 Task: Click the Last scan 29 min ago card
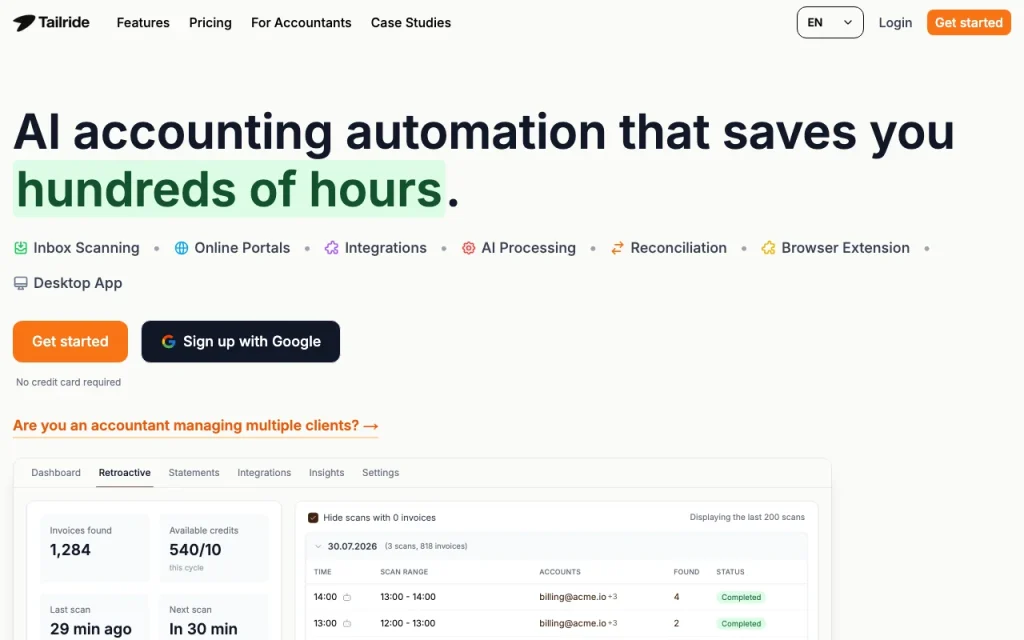(x=95, y=619)
